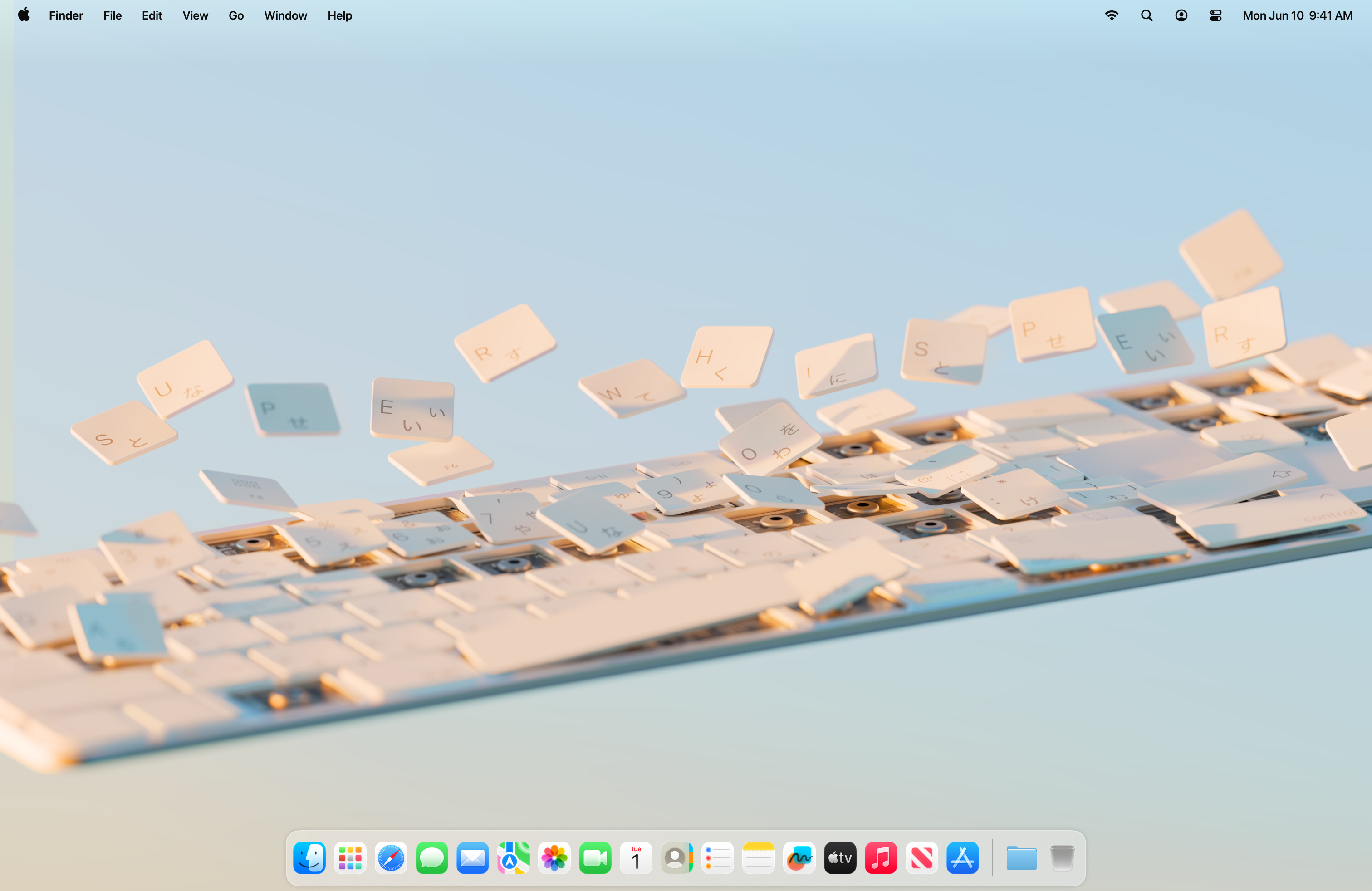Open Finder from the Dock
Screen dimensions: 1372x891
pos(309,858)
